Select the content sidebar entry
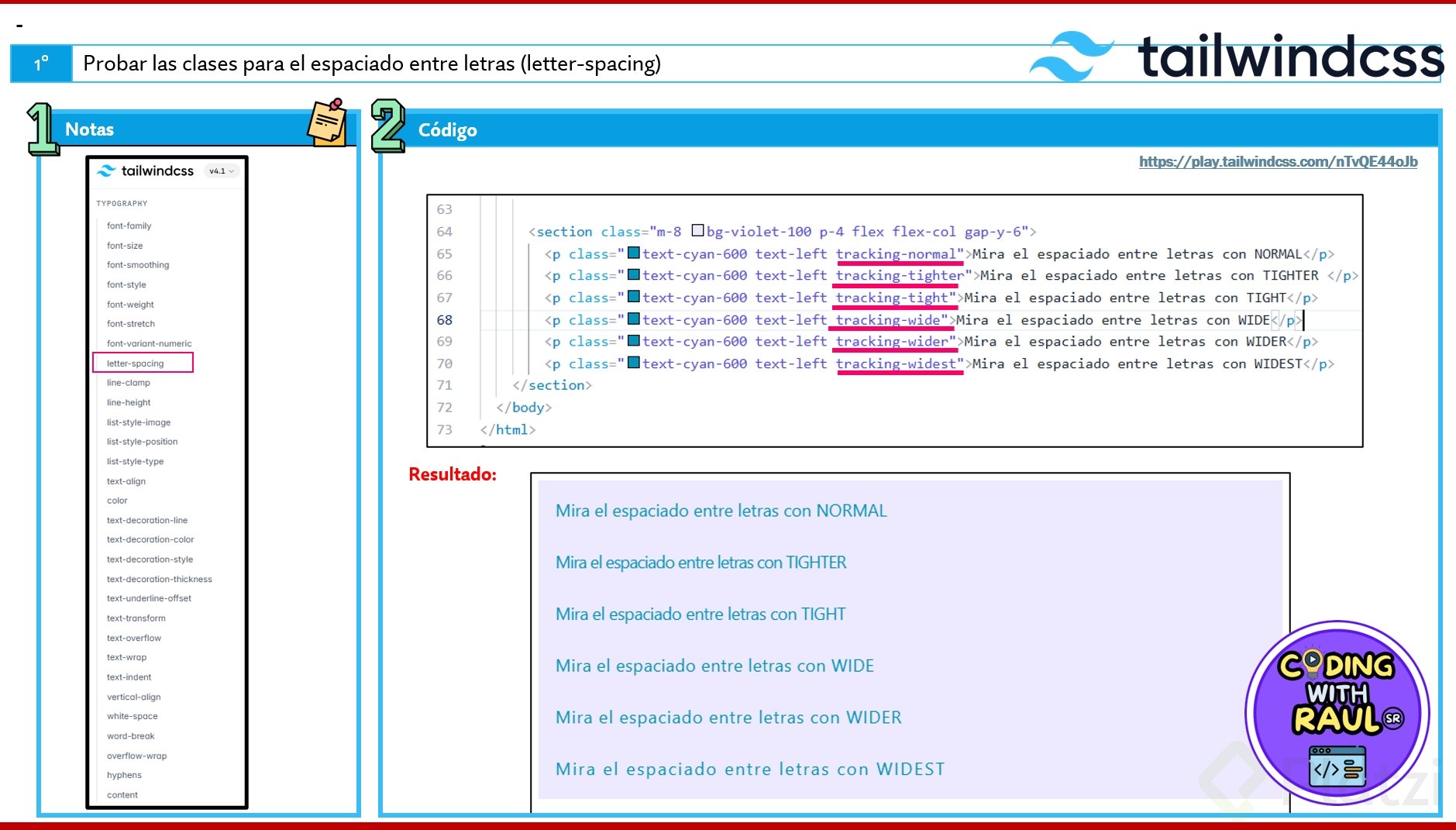 pos(122,795)
